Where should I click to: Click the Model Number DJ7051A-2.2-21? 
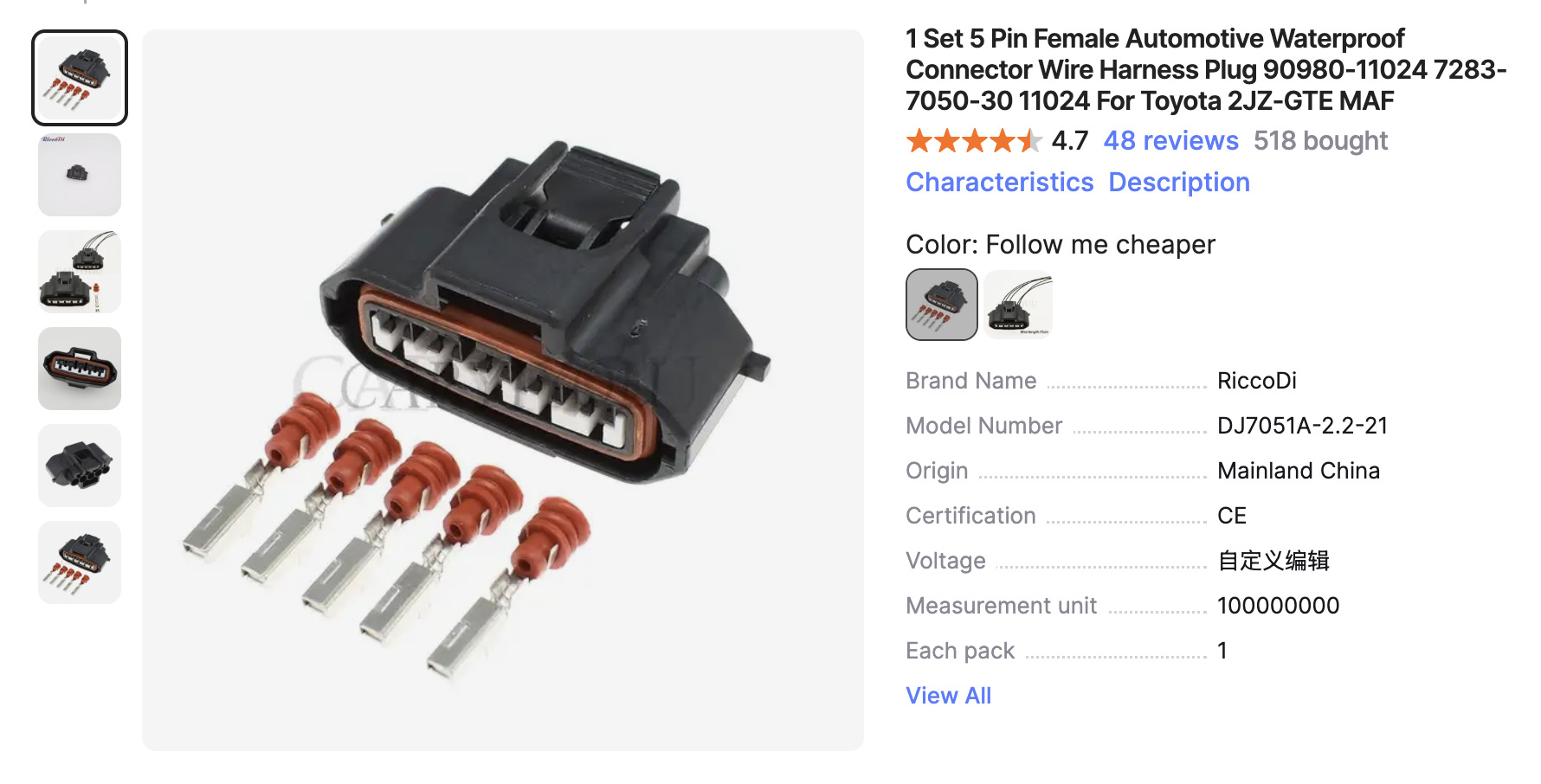1302,426
